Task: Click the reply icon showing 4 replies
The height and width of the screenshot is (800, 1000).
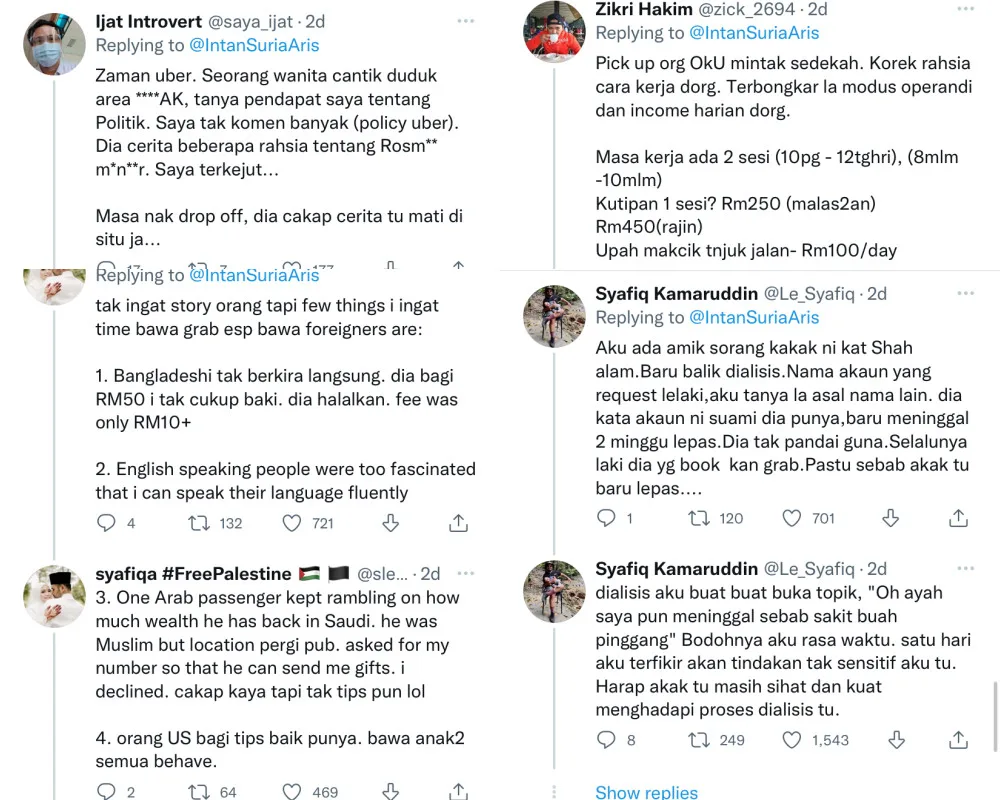Action: click(107, 522)
